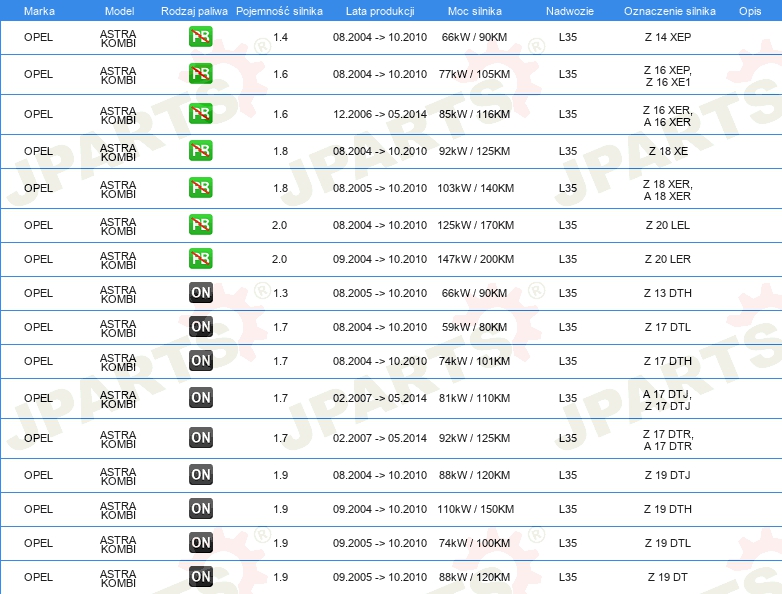The image size is (782, 594).
Task: Click the ON diesel icon in the Z 13 DTH row
Action: [200, 293]
